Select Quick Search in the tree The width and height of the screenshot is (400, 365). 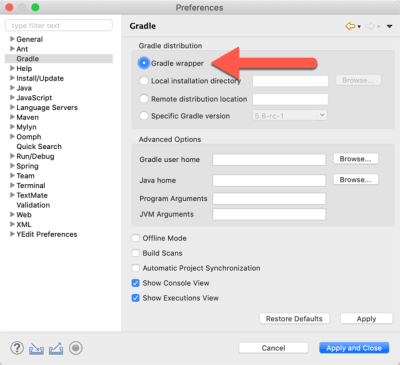(x=39, y=146)
